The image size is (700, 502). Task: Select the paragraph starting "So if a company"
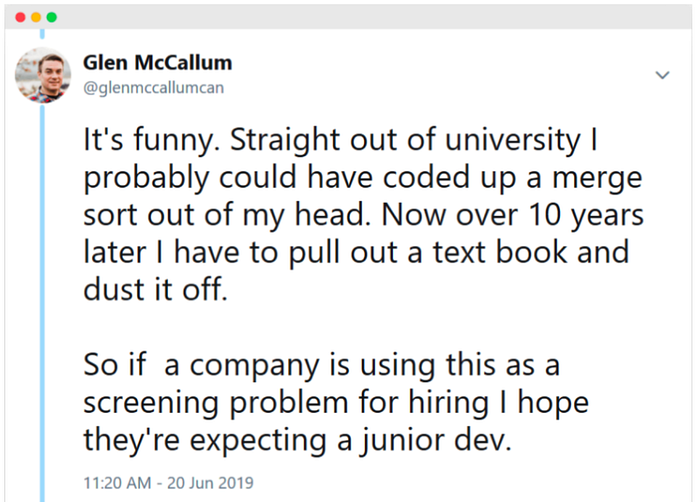(336, 402)
